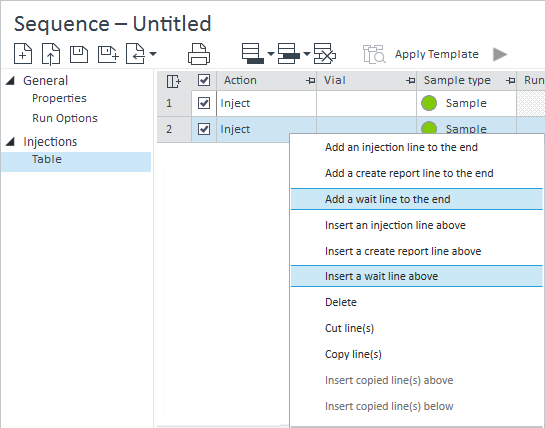Collapse the General tree section
Image resolution: width=545 pixels, height=428 pixels.
click(x=11, y=81)
